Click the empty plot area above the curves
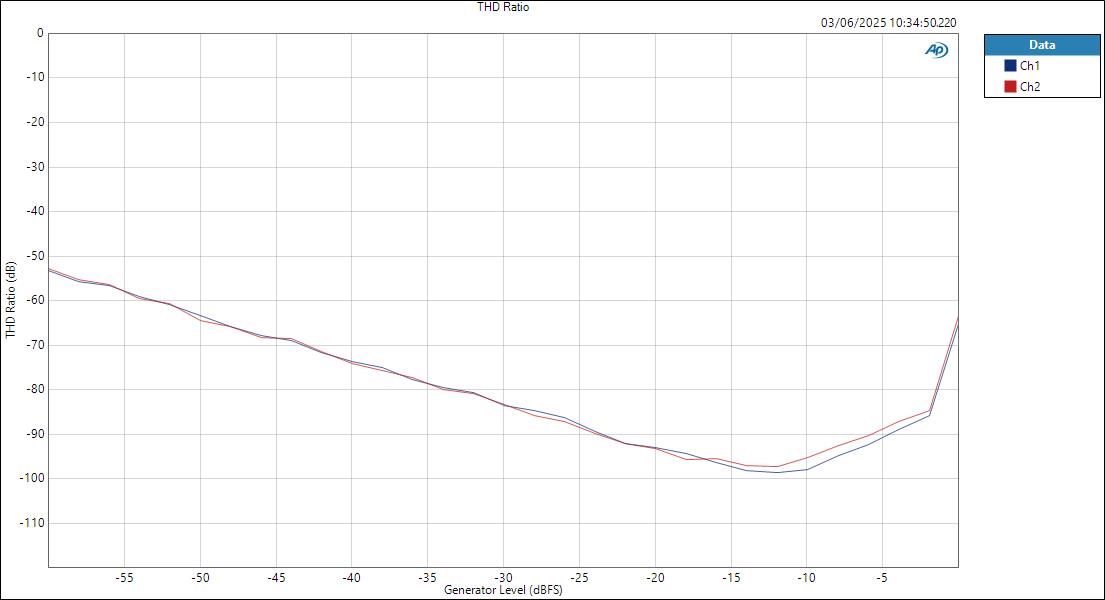 pyautogui.click(x=500, y=150)
